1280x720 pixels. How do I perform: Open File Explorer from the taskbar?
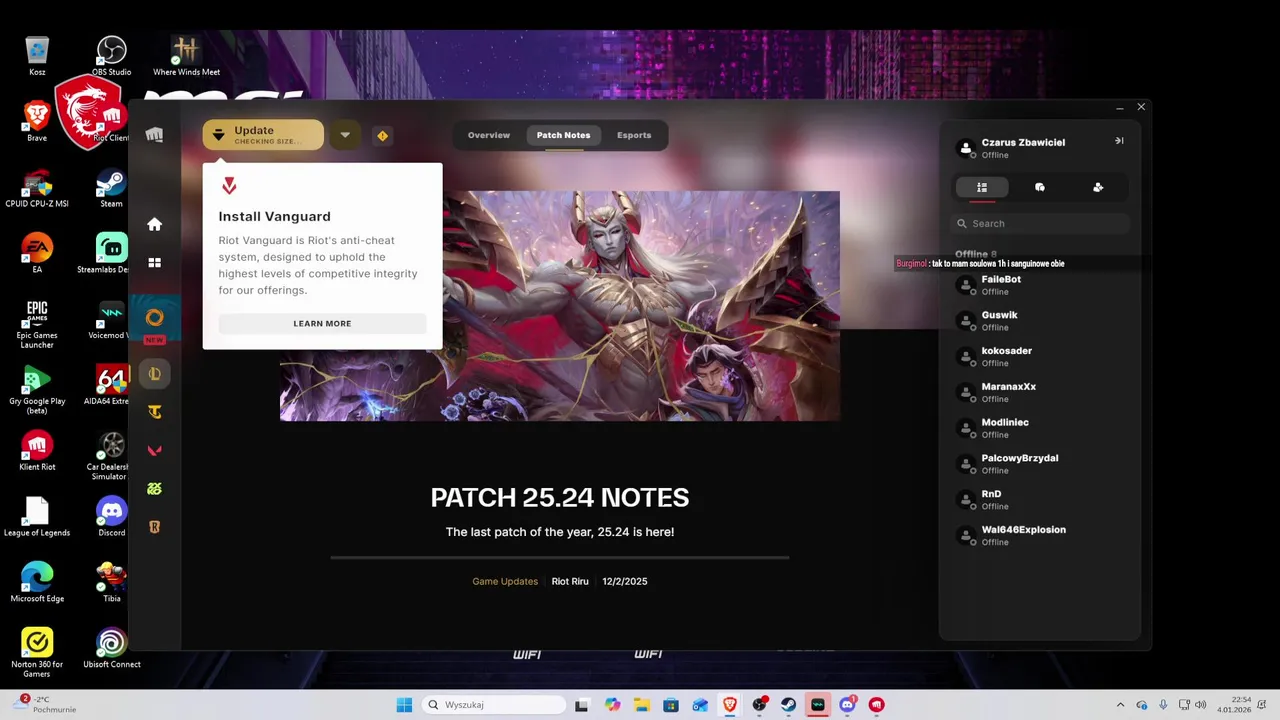pos(641,705)
